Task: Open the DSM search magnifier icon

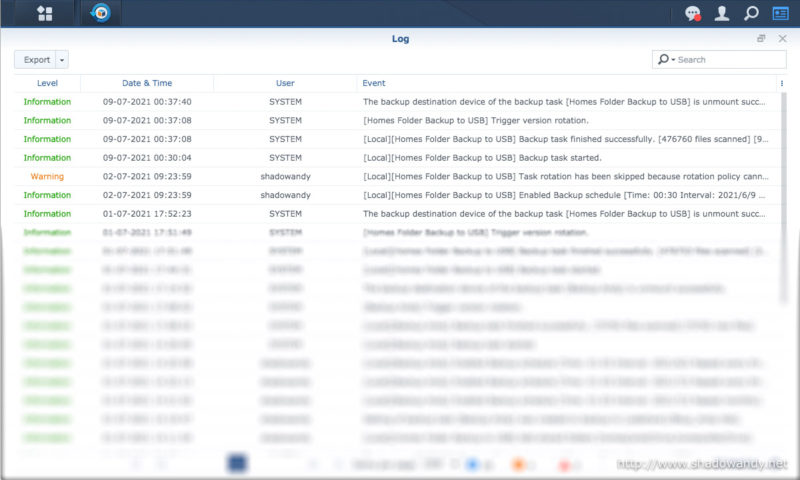Action: pos(751,13)
